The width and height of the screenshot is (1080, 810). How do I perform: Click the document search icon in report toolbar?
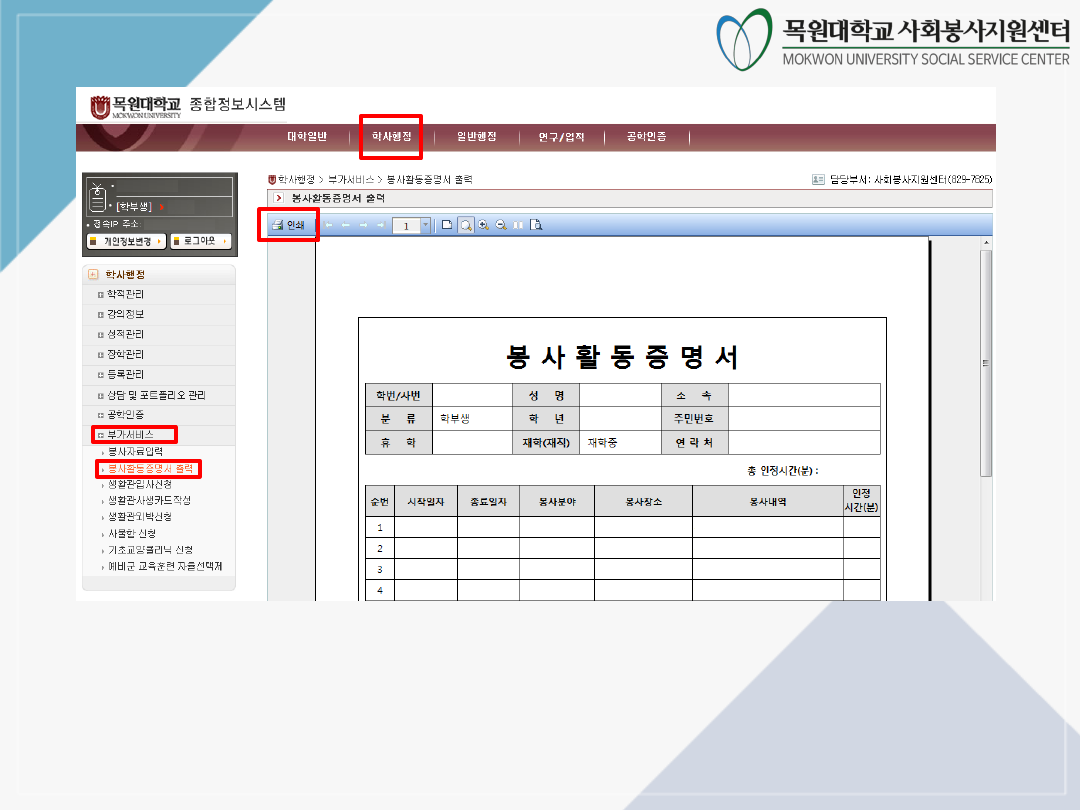click(537, 225)
